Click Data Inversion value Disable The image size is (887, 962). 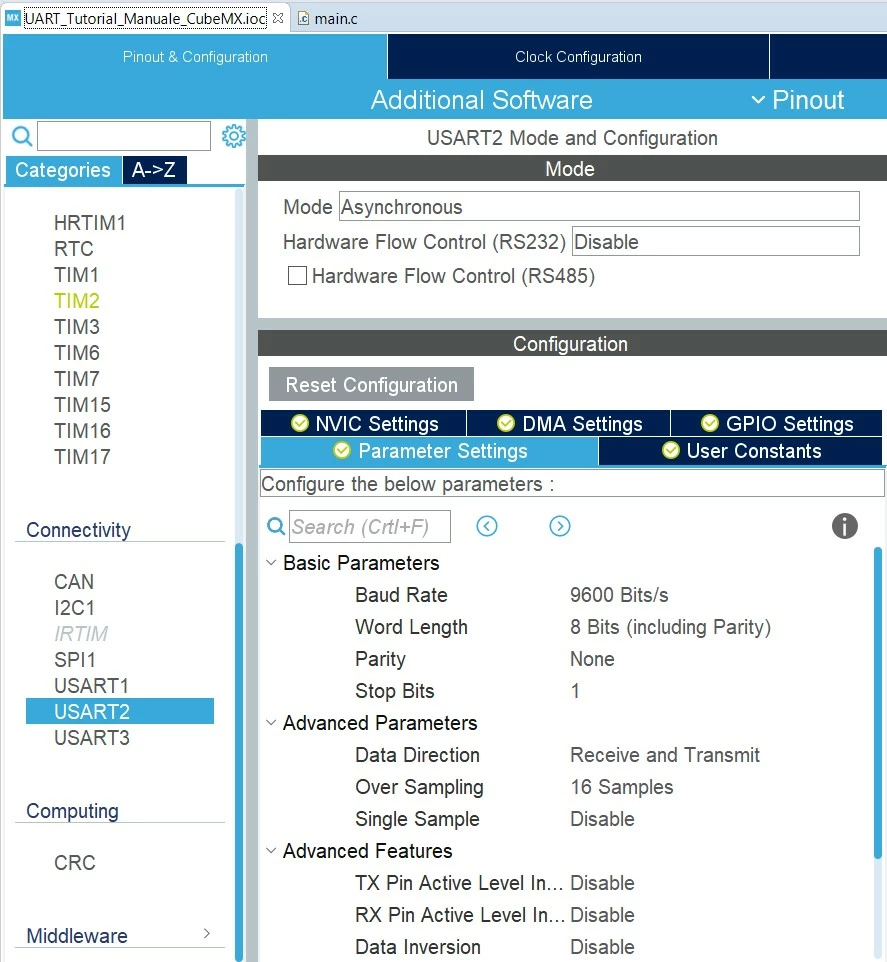click(x=602, y=947)
